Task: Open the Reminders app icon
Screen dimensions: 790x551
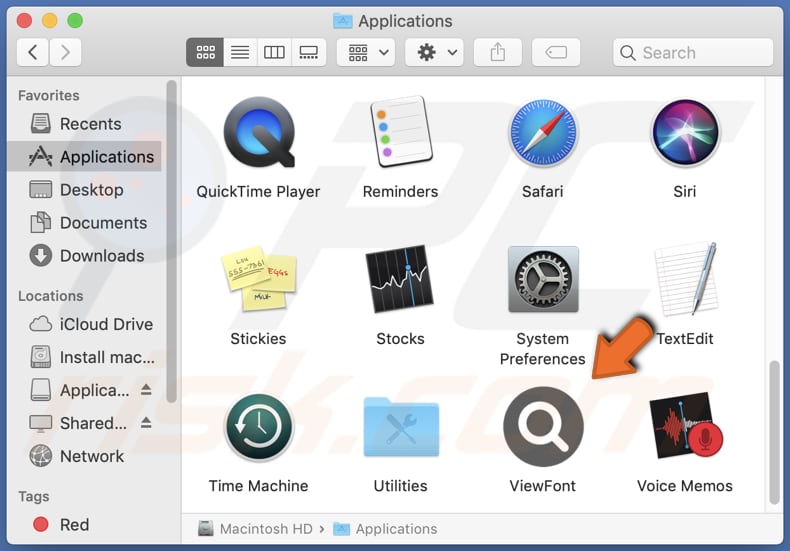Action: pos(401,132)
